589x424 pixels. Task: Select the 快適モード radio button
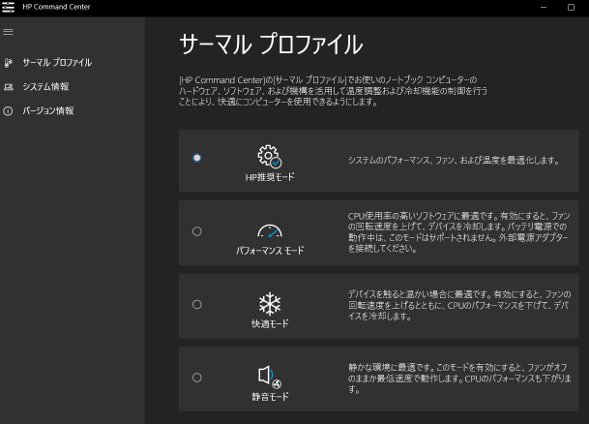coord(197,305)
